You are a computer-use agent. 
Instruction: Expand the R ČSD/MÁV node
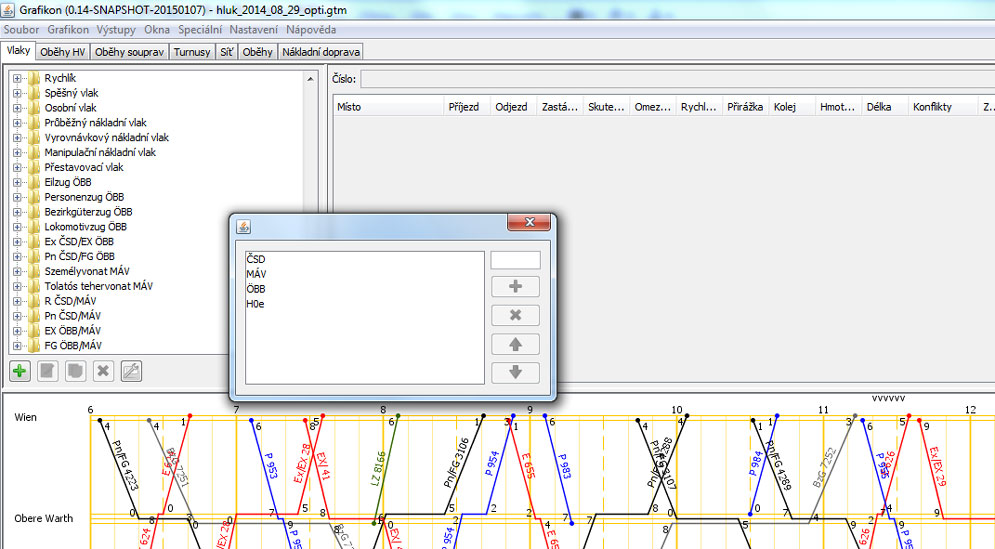pyautogui.click(x=17, y=301)
